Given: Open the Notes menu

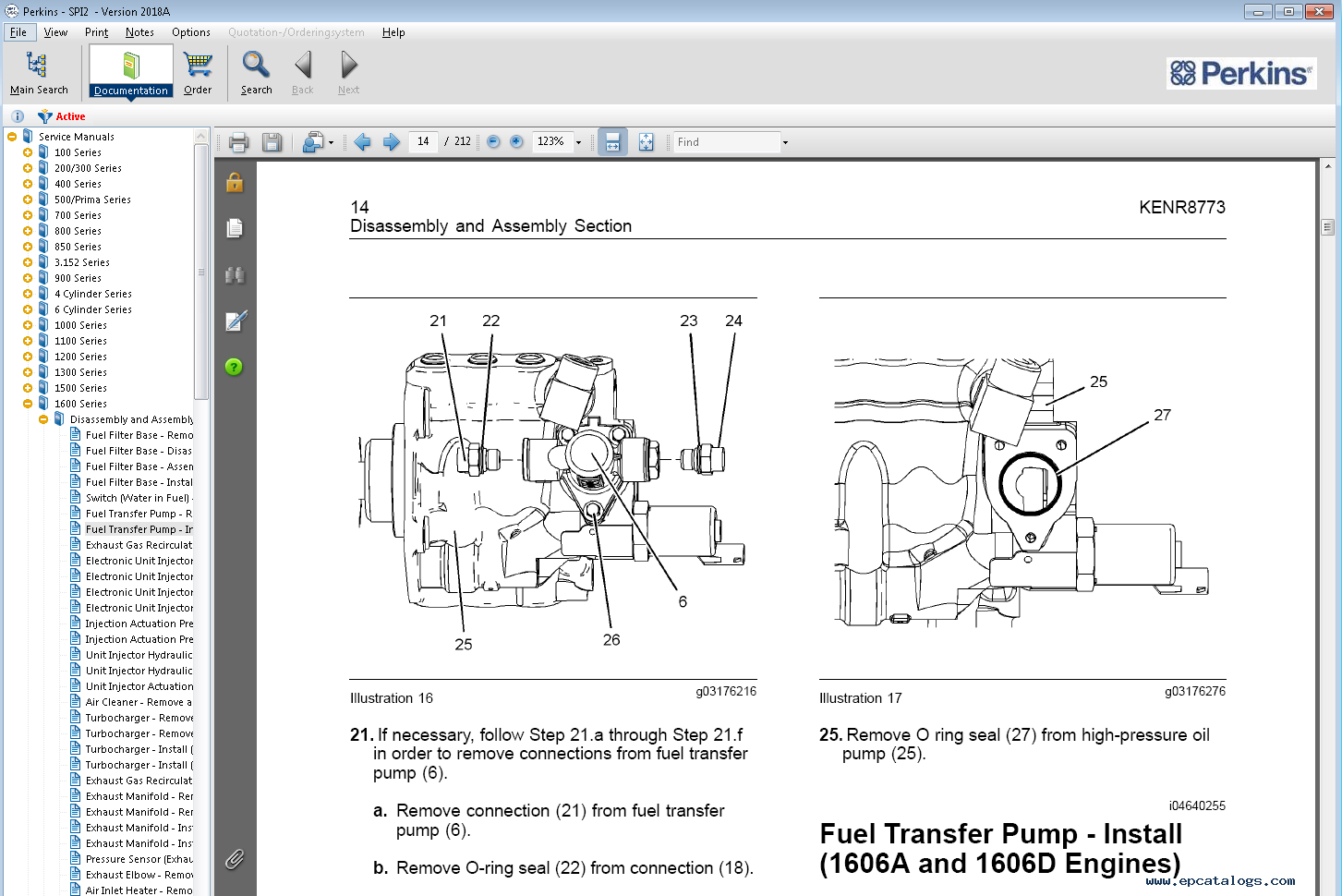Looking at the screenshot, I should point(139,32).
